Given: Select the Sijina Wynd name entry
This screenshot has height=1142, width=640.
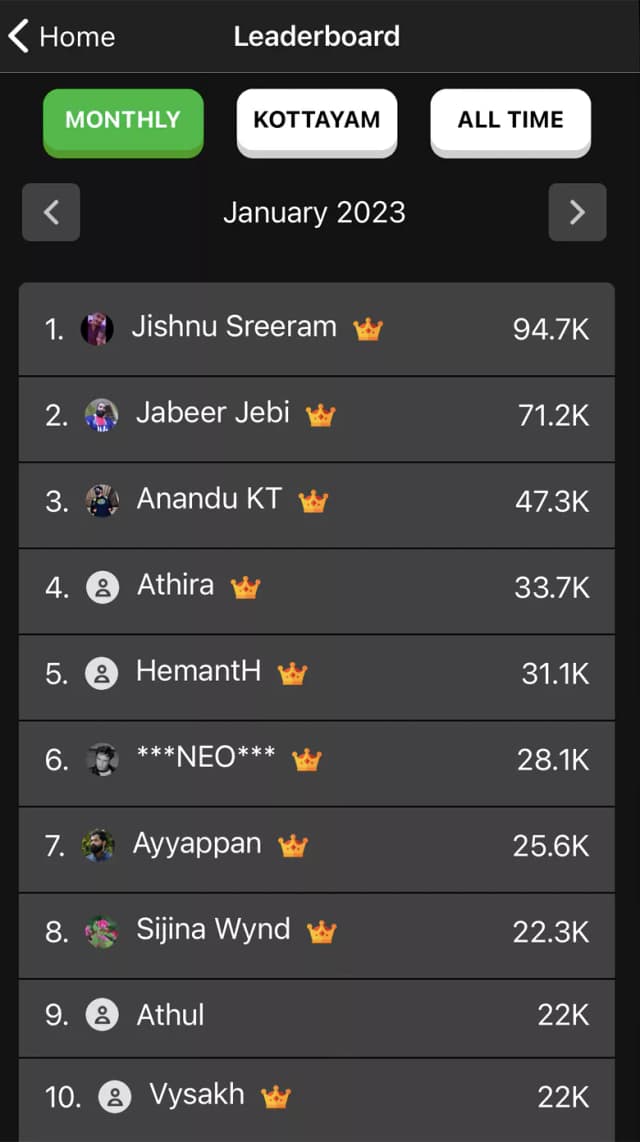Looking at the screenshot, I should [x=213, y=930].
